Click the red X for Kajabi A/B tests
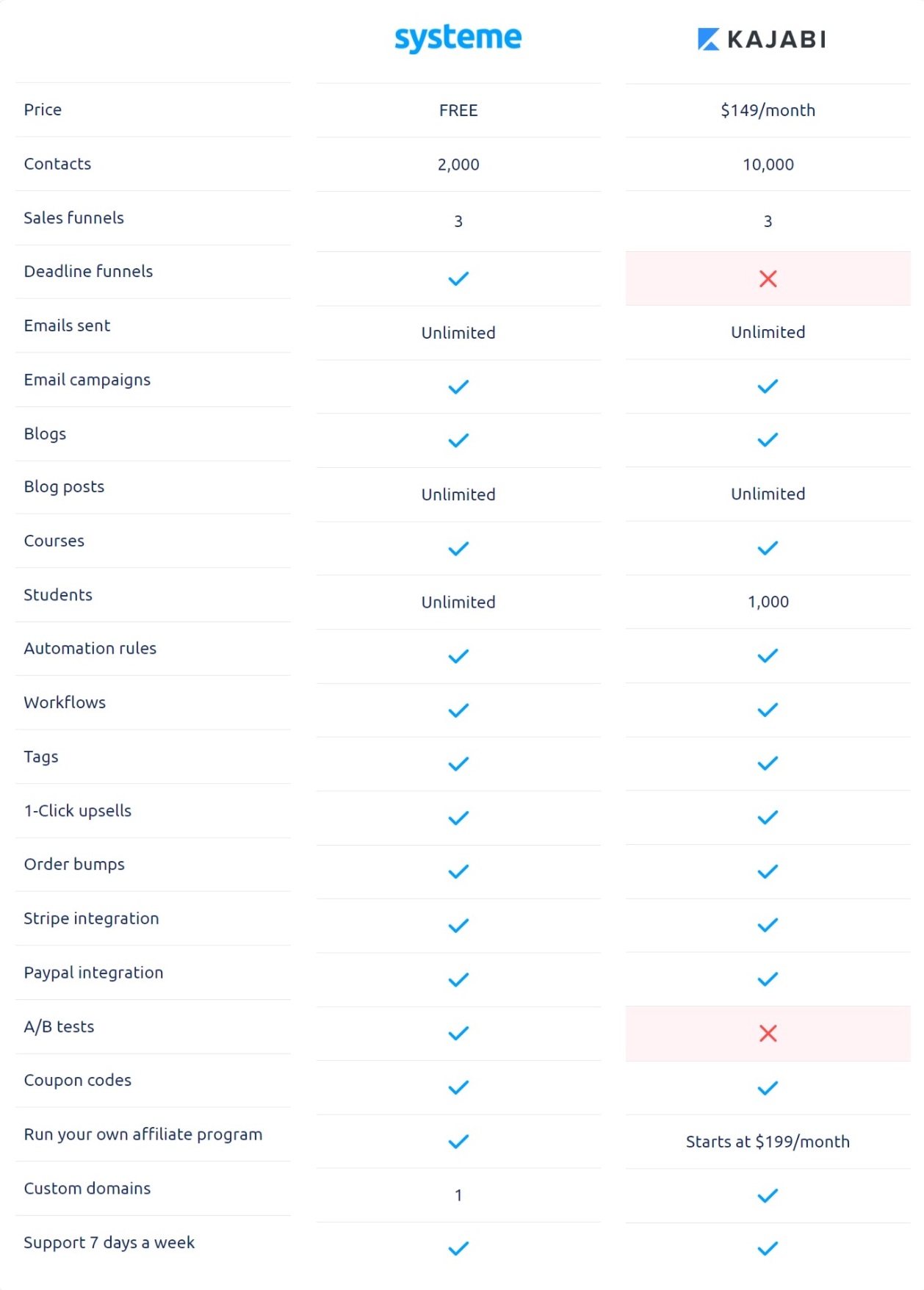The width and height of the screenshot is (924, 1290). tap(768, 1034)
